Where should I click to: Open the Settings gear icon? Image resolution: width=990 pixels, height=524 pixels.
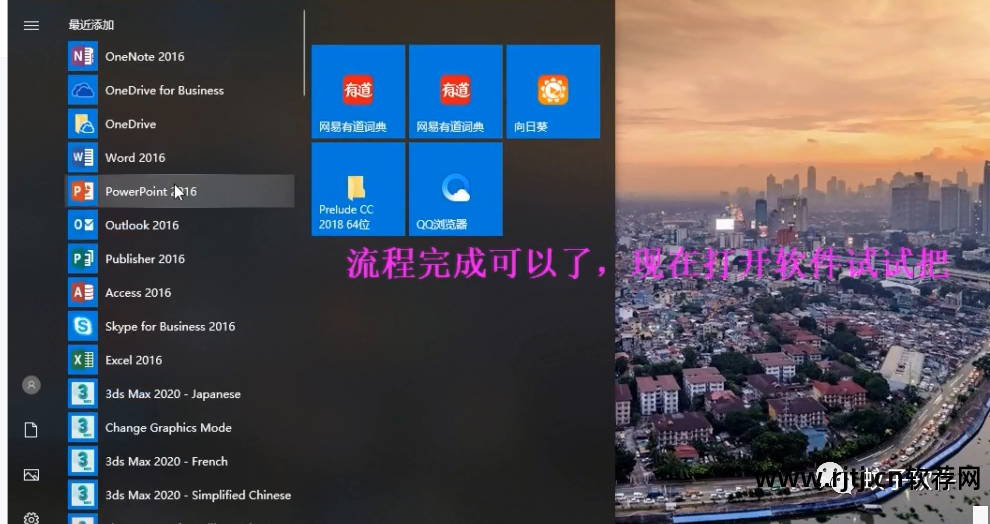(31, 518)
